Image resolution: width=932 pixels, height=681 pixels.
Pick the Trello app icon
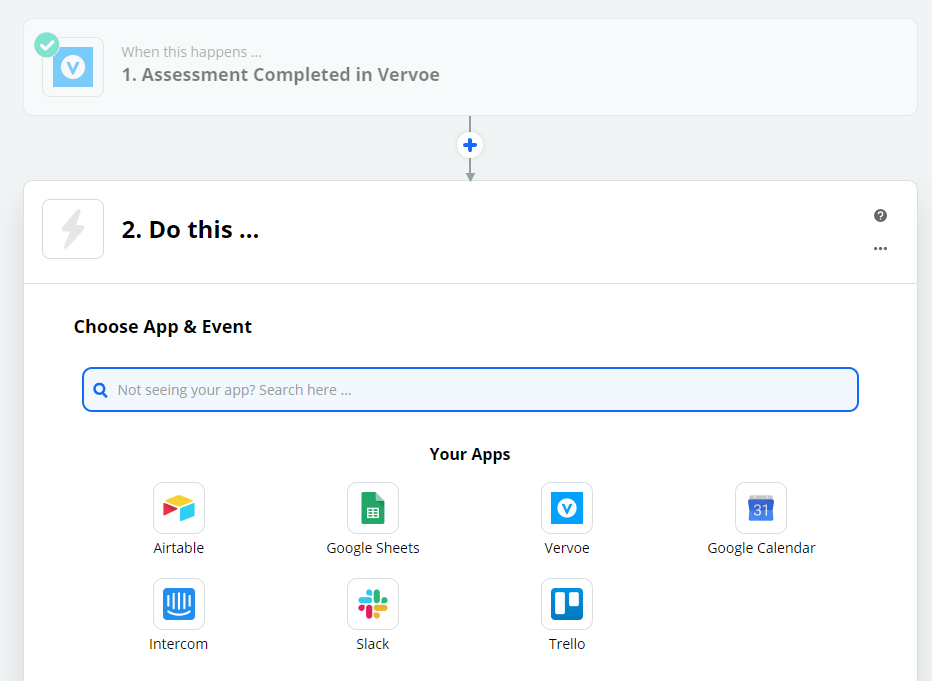[567, 604]
